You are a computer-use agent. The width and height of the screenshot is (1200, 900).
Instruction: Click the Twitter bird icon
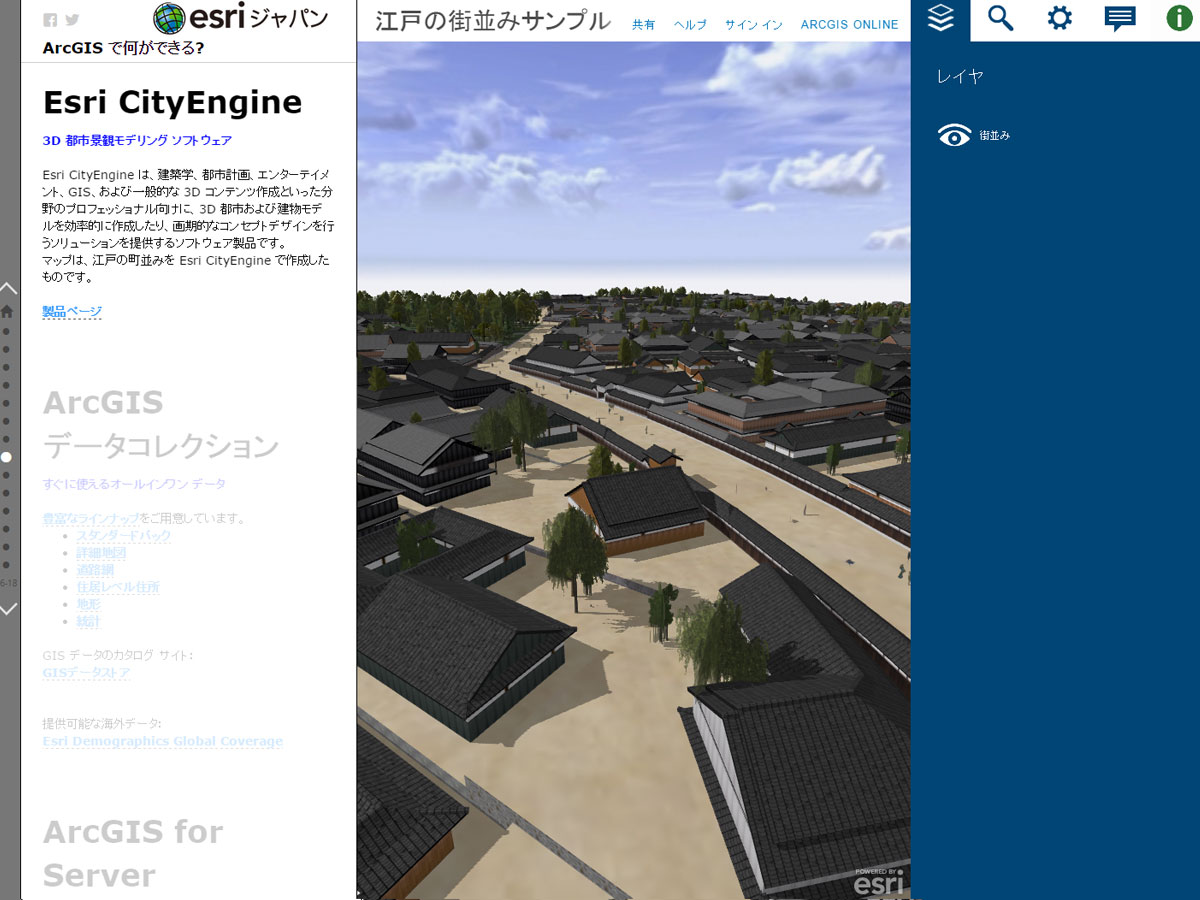72,20
